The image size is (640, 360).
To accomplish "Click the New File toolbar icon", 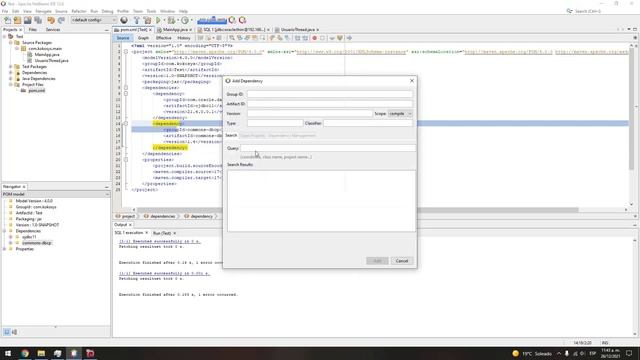I will pos(7,20).
